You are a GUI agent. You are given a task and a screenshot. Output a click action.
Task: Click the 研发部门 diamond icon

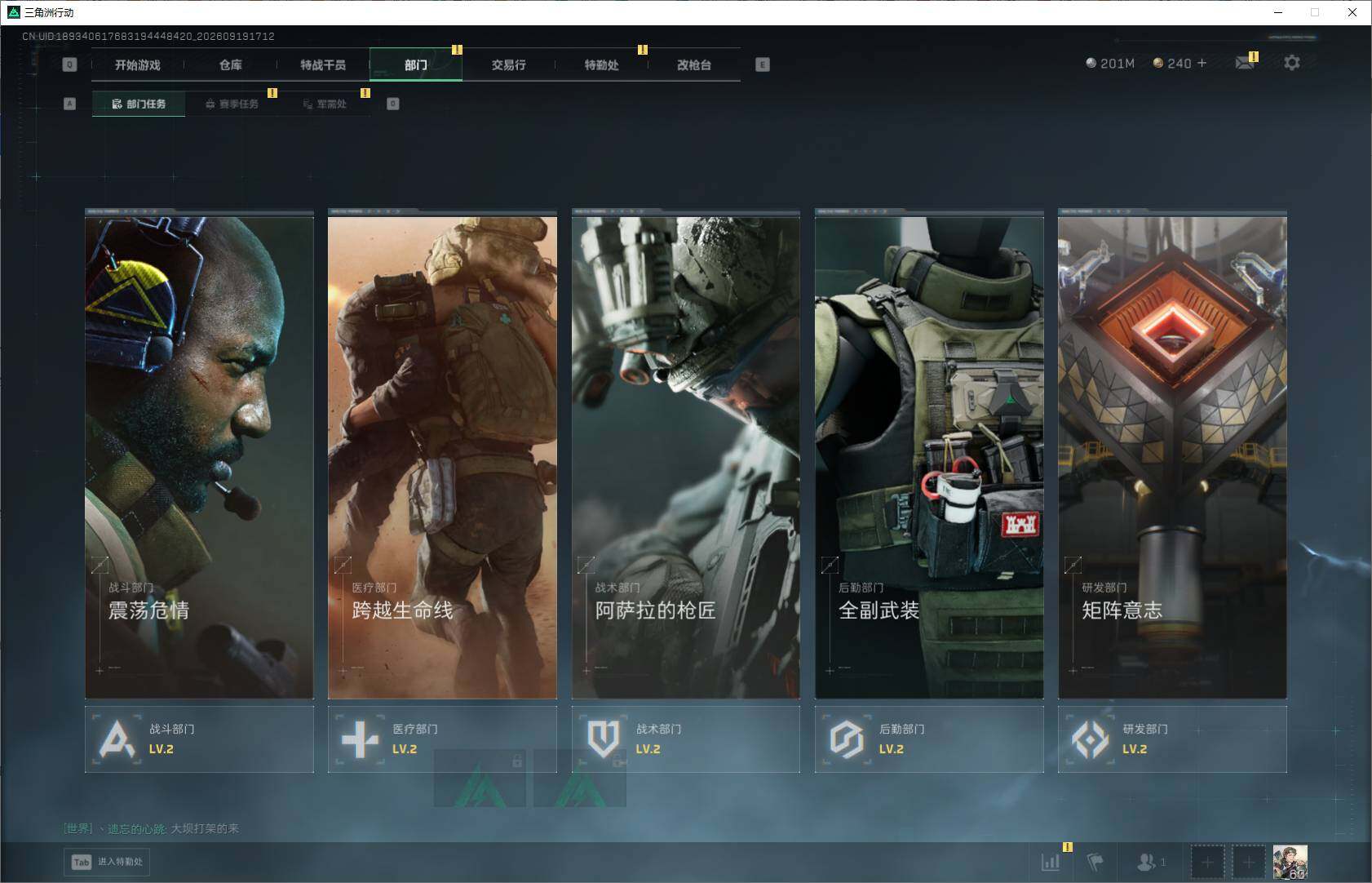pos(1090,739)
